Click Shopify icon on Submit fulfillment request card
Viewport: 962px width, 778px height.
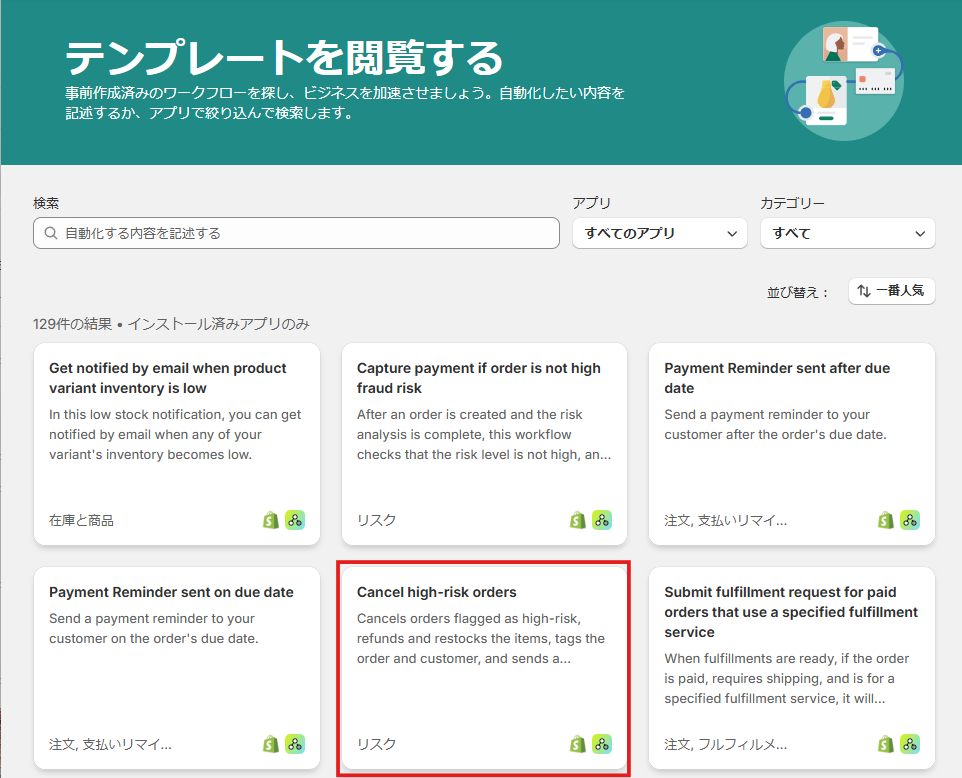pyautogui.click(x=885, y=744)
